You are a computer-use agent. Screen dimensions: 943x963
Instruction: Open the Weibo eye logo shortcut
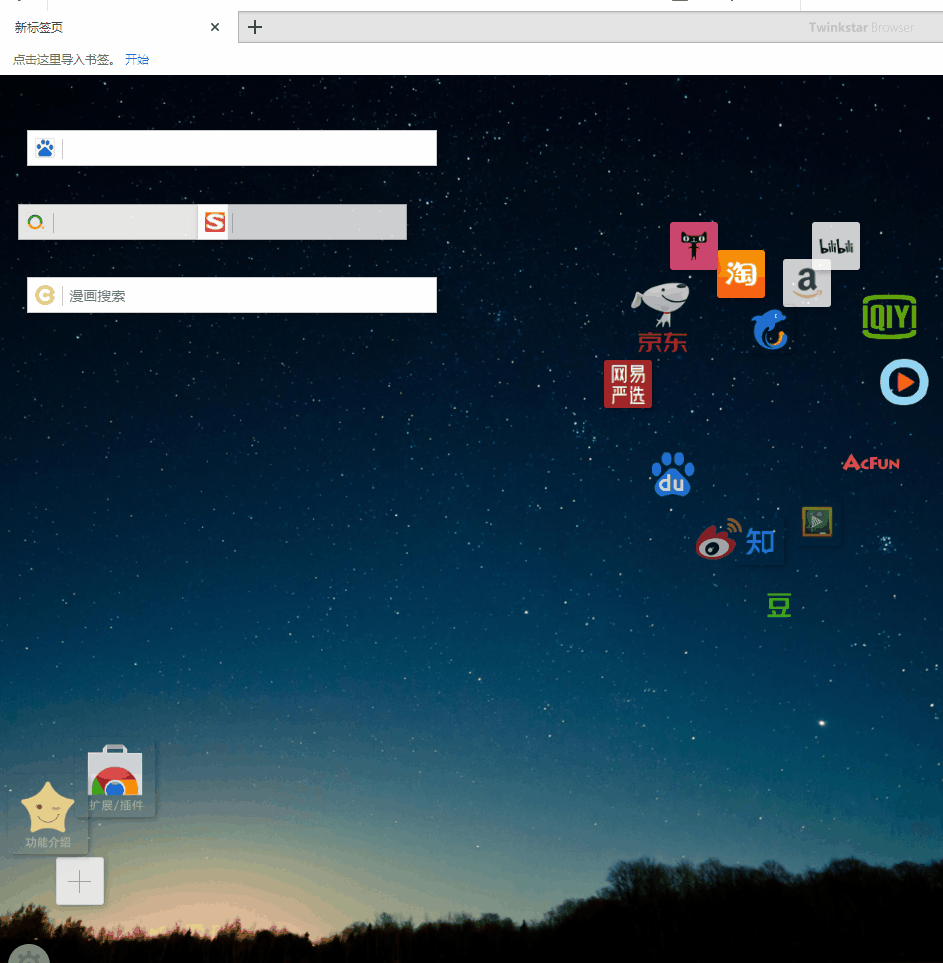718,539
